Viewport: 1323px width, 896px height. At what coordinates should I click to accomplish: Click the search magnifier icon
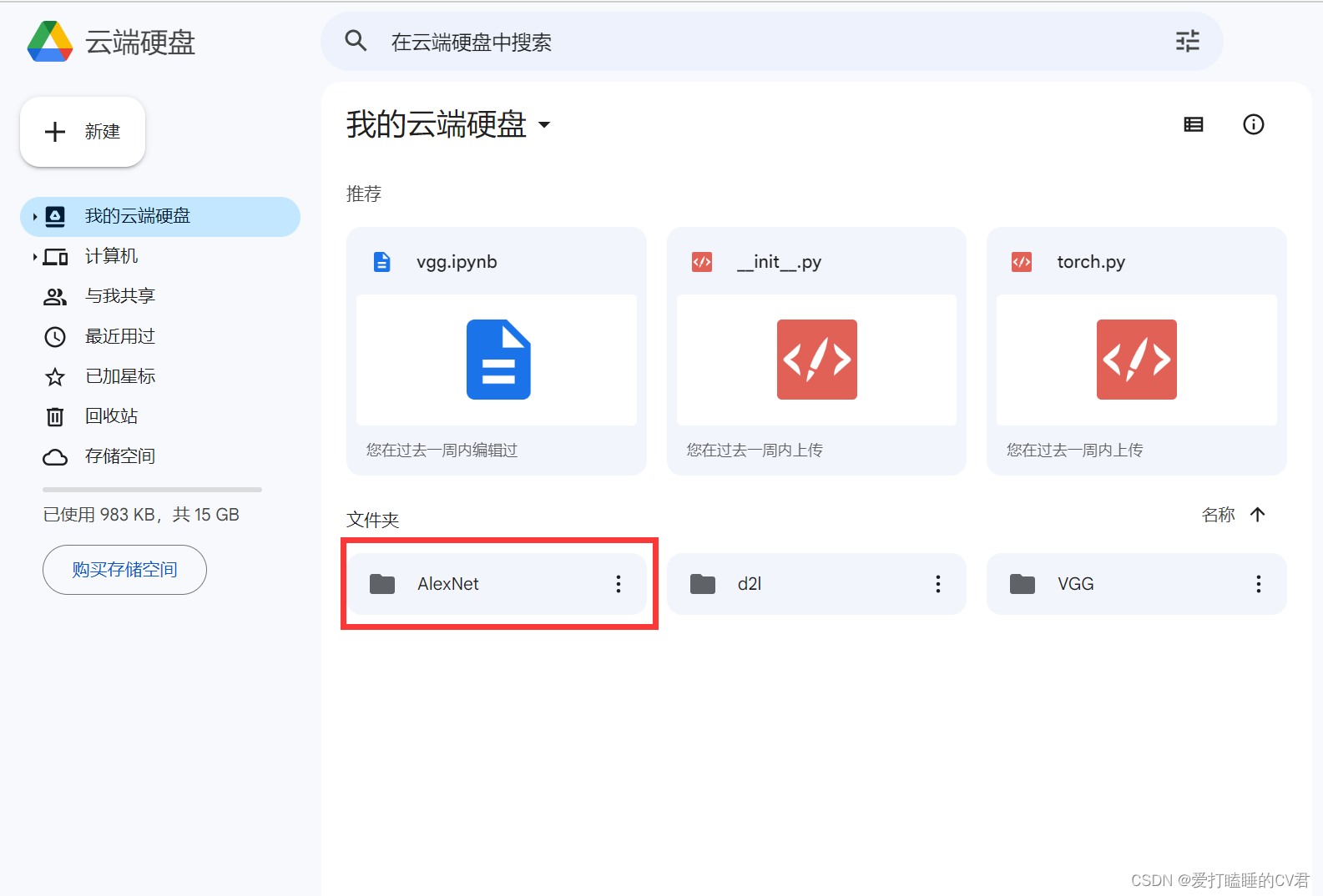(x=356, y=41)
